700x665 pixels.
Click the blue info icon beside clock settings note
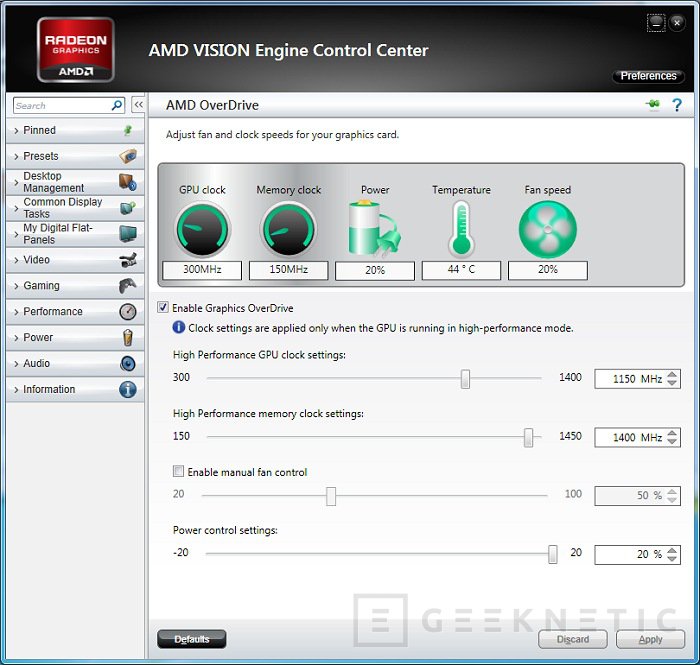[179, 327]
